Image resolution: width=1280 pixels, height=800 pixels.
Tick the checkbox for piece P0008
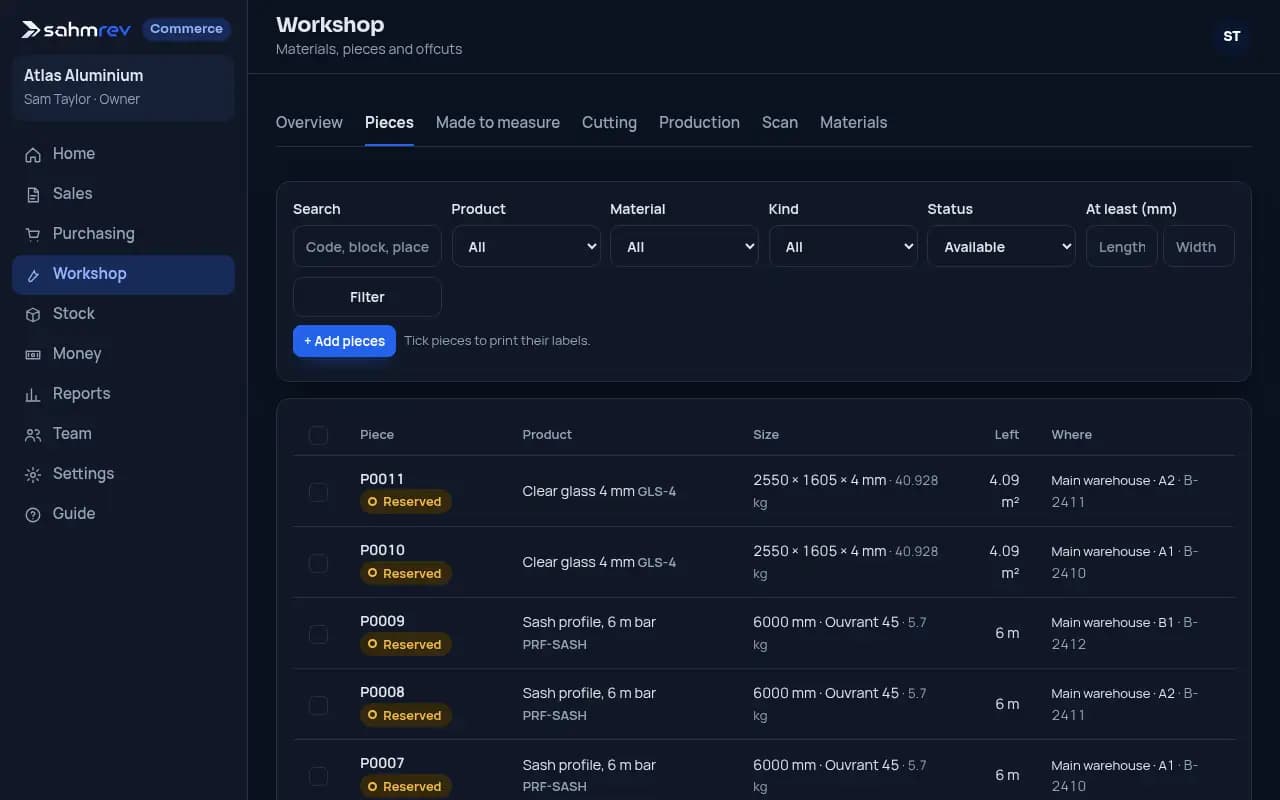318,705
